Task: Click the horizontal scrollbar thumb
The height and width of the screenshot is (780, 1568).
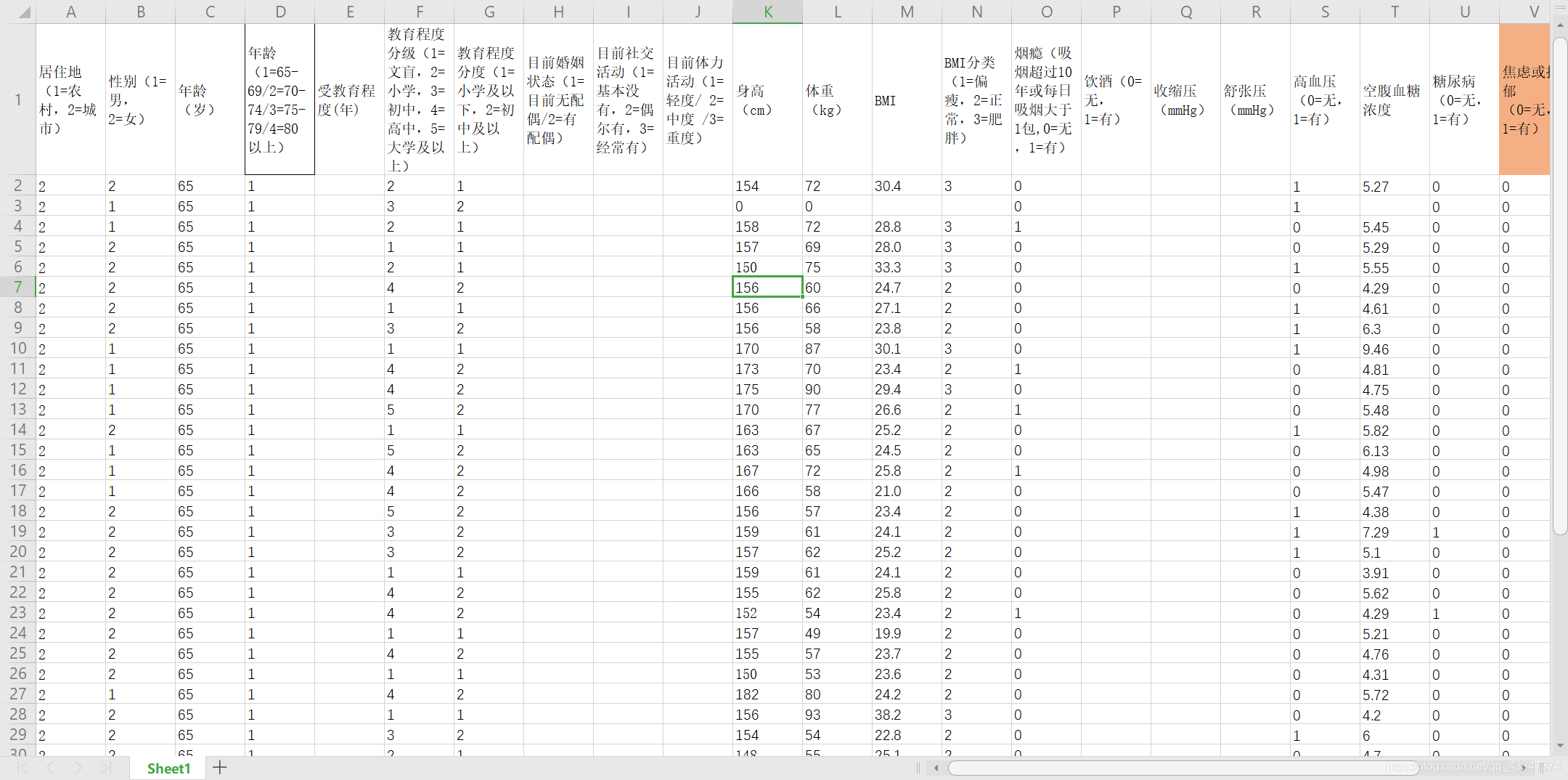Action: tap(1183, 768)
